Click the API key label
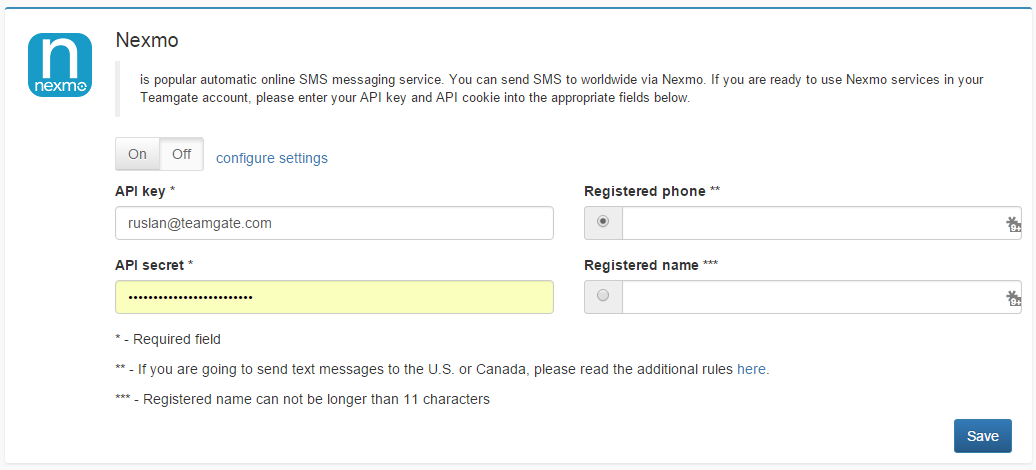The height and width of the screenshot is (470, 1036). pos(145,191)
